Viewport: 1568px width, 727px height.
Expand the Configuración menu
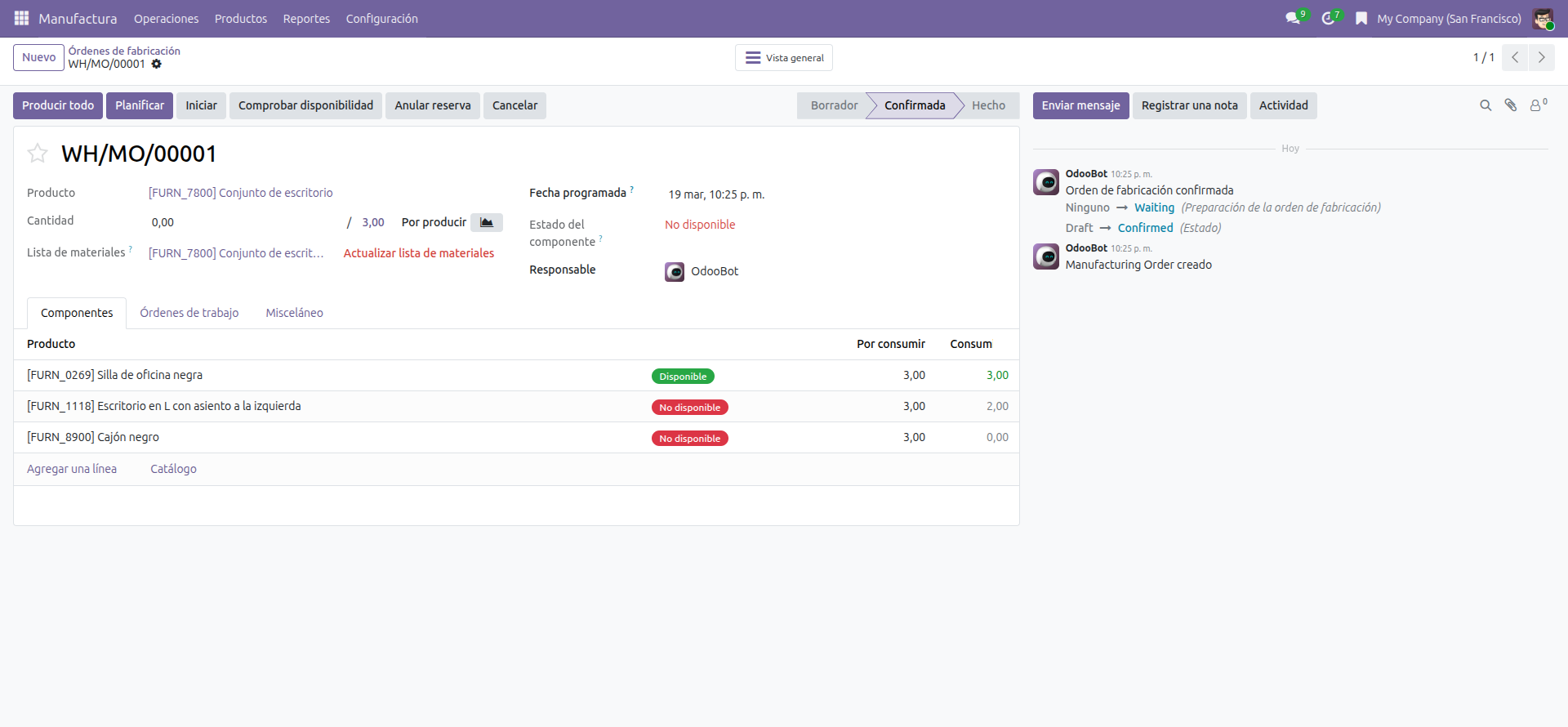point(381,19)
